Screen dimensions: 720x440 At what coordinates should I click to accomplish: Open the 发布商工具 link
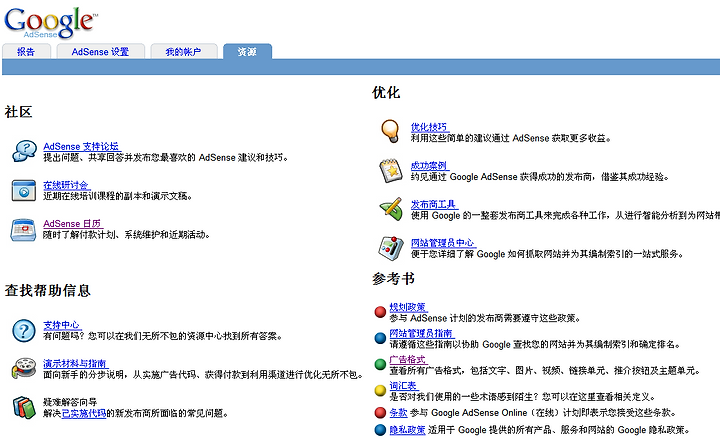[433, 204]
